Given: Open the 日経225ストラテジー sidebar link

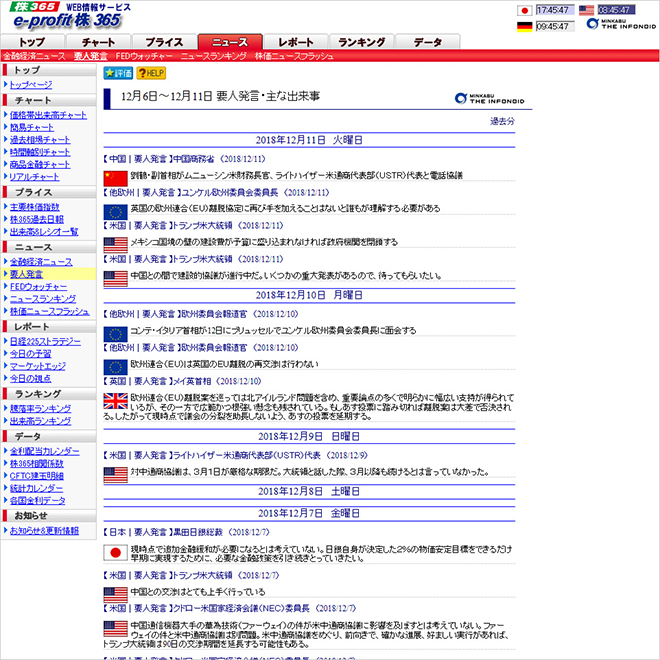Looking at the screenshot, I should click(45, 341).
